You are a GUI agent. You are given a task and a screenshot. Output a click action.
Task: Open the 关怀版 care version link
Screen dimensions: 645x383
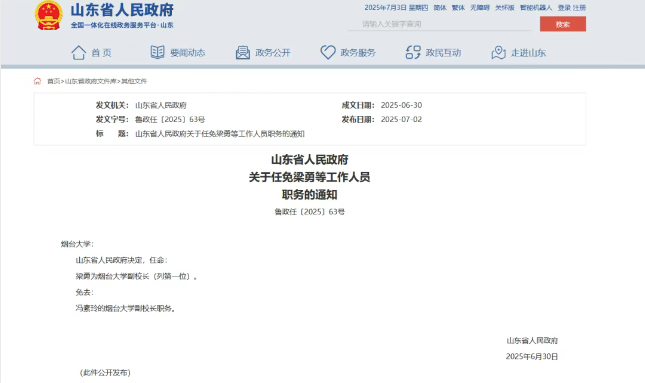pos(504,8)
